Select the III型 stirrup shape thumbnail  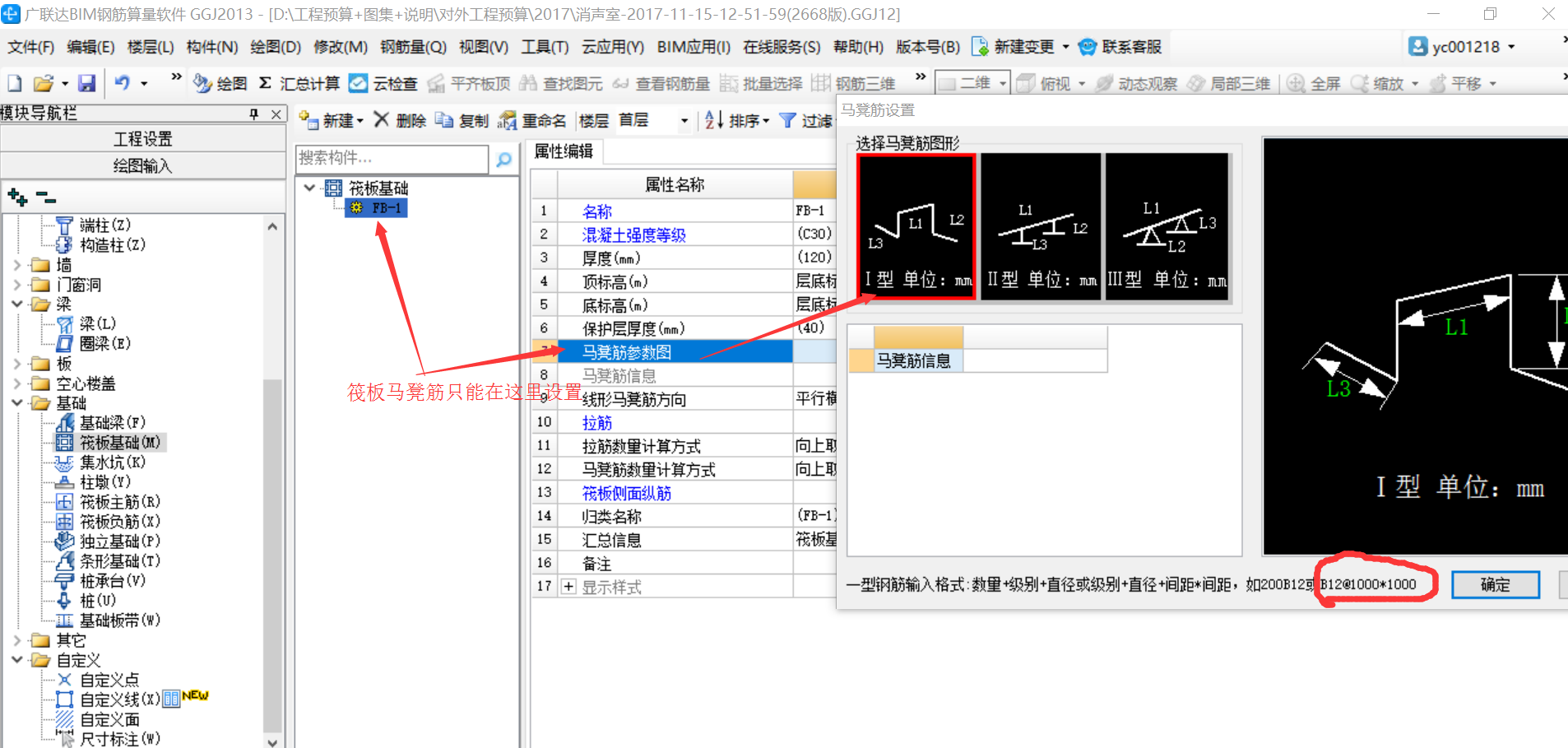tap(1167, 226)
